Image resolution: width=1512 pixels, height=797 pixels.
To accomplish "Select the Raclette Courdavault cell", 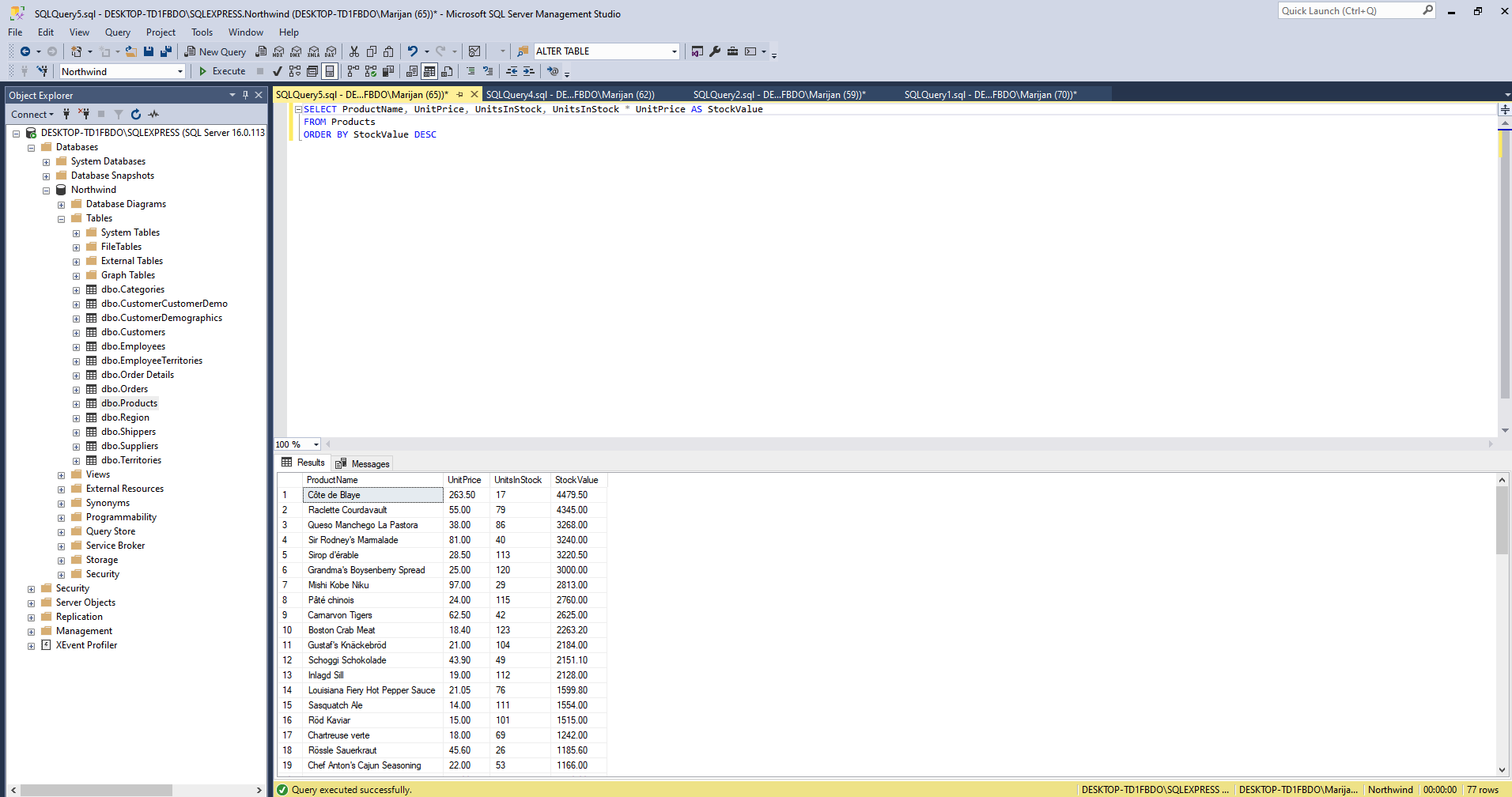I will 372,510.
